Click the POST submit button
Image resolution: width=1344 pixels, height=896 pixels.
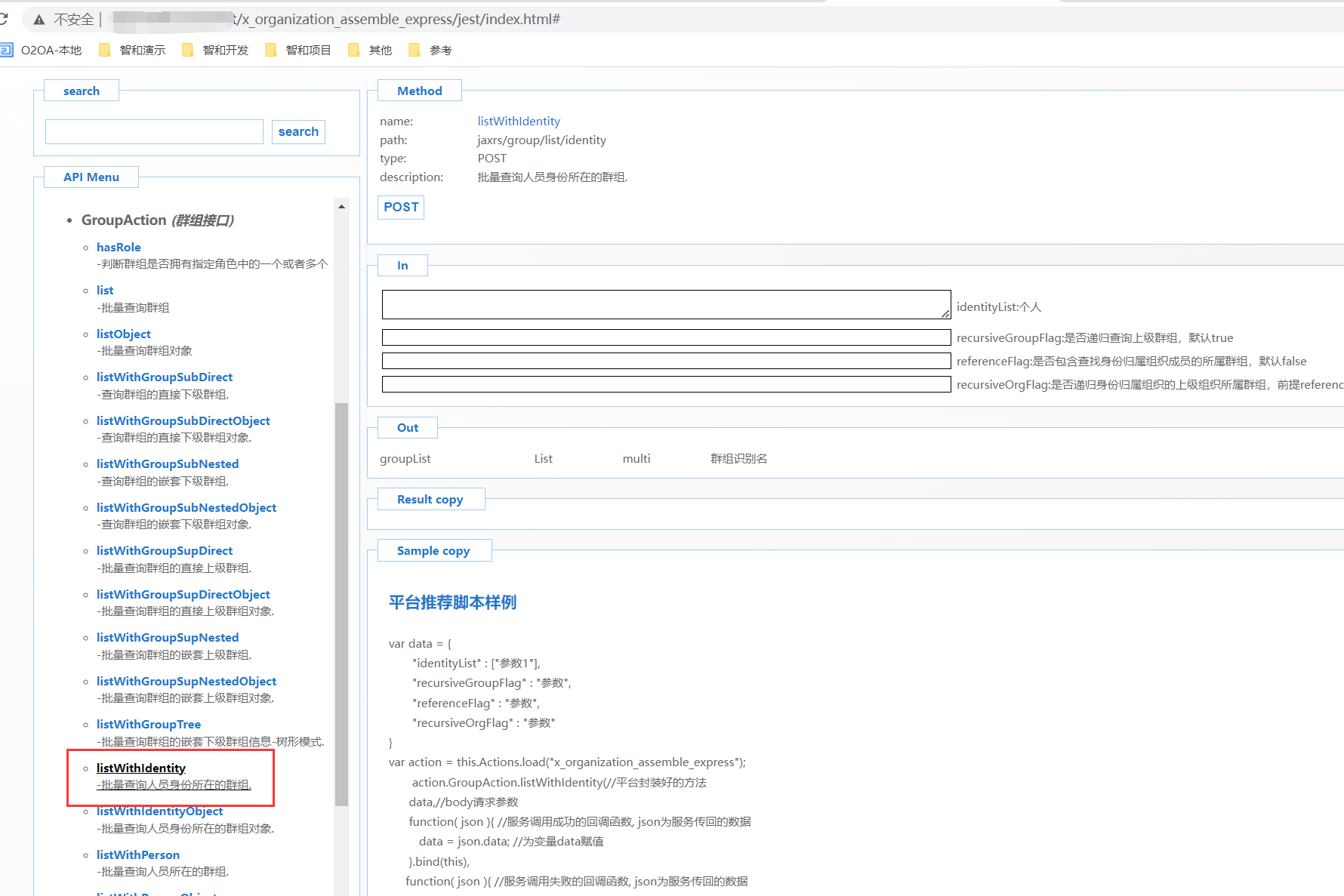(x=401, y=208)
